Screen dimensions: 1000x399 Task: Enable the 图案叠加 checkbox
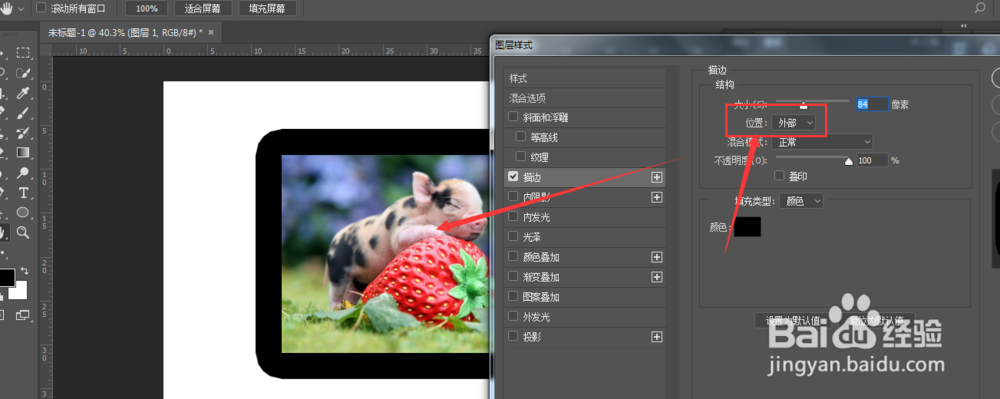click(513, 296)
